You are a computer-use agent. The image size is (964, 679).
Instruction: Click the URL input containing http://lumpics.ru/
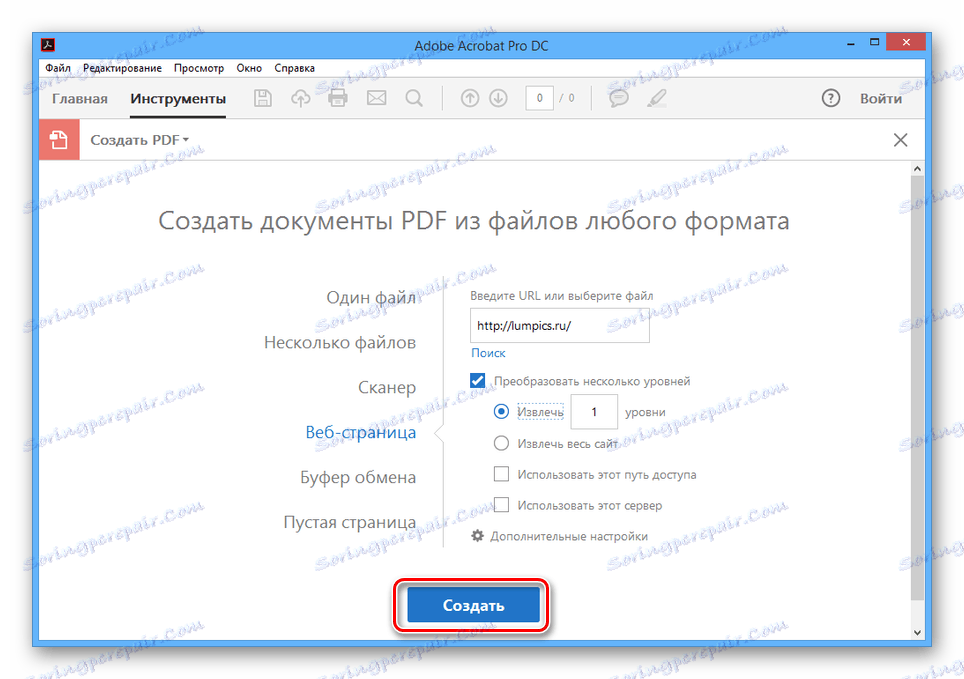[x=559, y=325]
